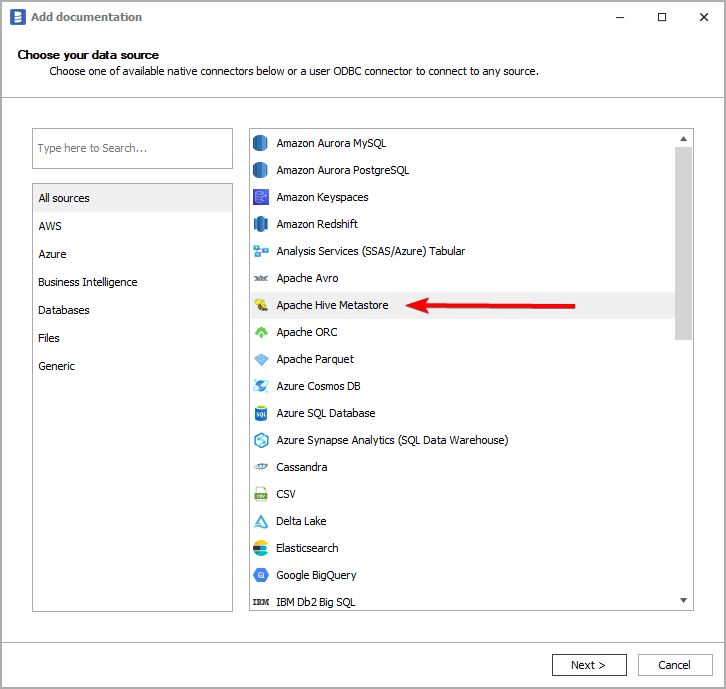Screen dimensions: 726x689
Task: Click the Cassandra eye icon
Action: tap(261, 467)
